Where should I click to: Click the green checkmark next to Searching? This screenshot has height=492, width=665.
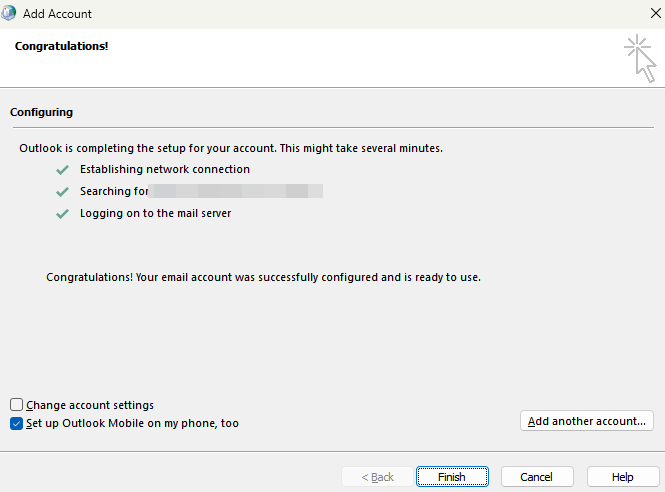(63, 192)
